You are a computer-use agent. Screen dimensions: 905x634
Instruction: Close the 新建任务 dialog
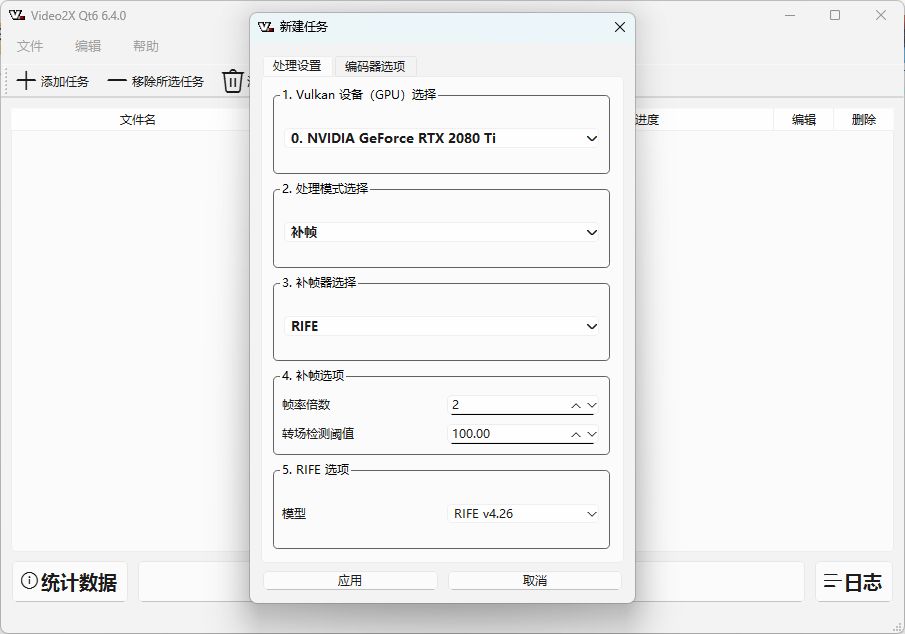tap(620, 27)
